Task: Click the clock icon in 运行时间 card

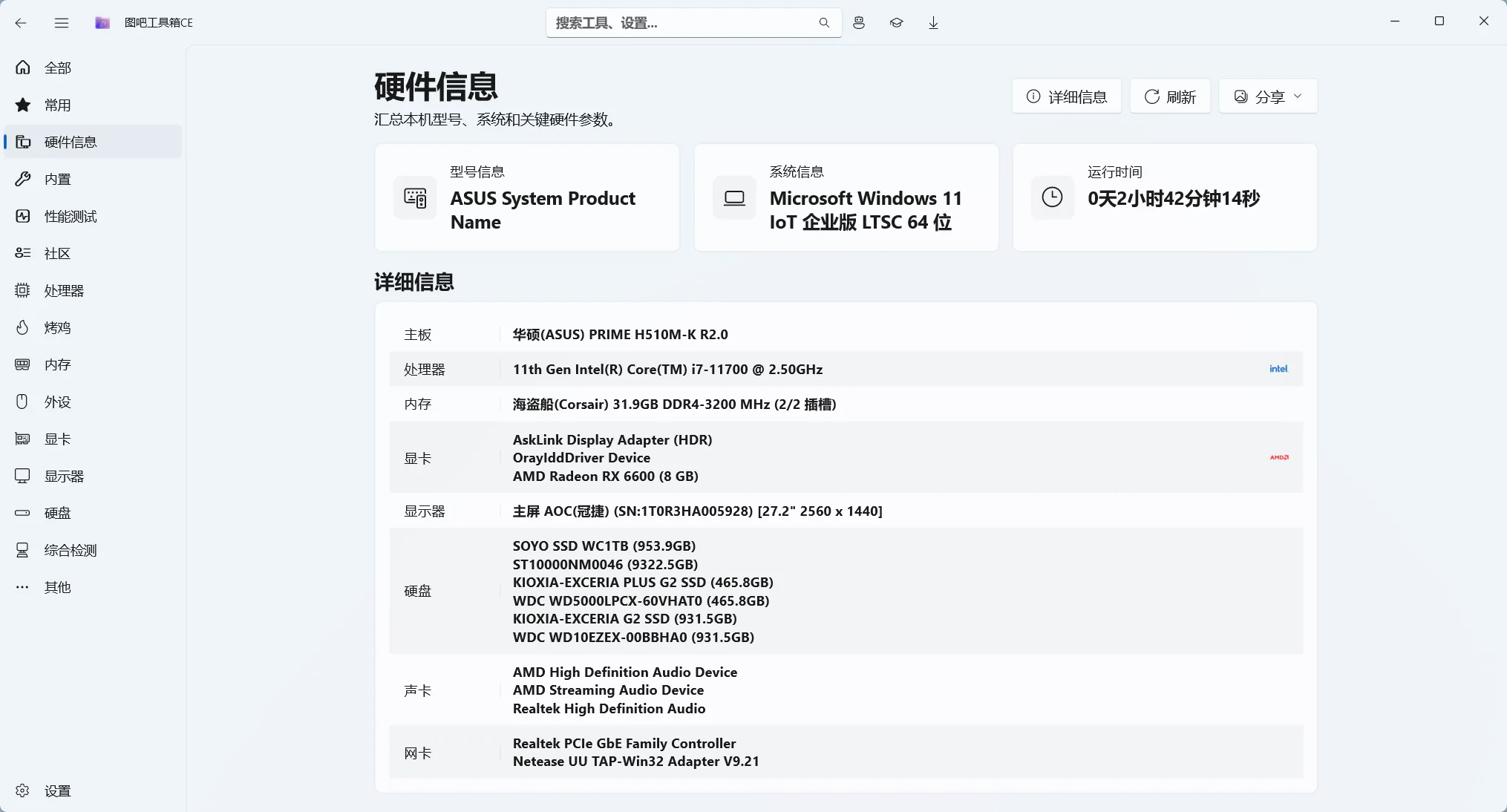Action: (1053, 197)
